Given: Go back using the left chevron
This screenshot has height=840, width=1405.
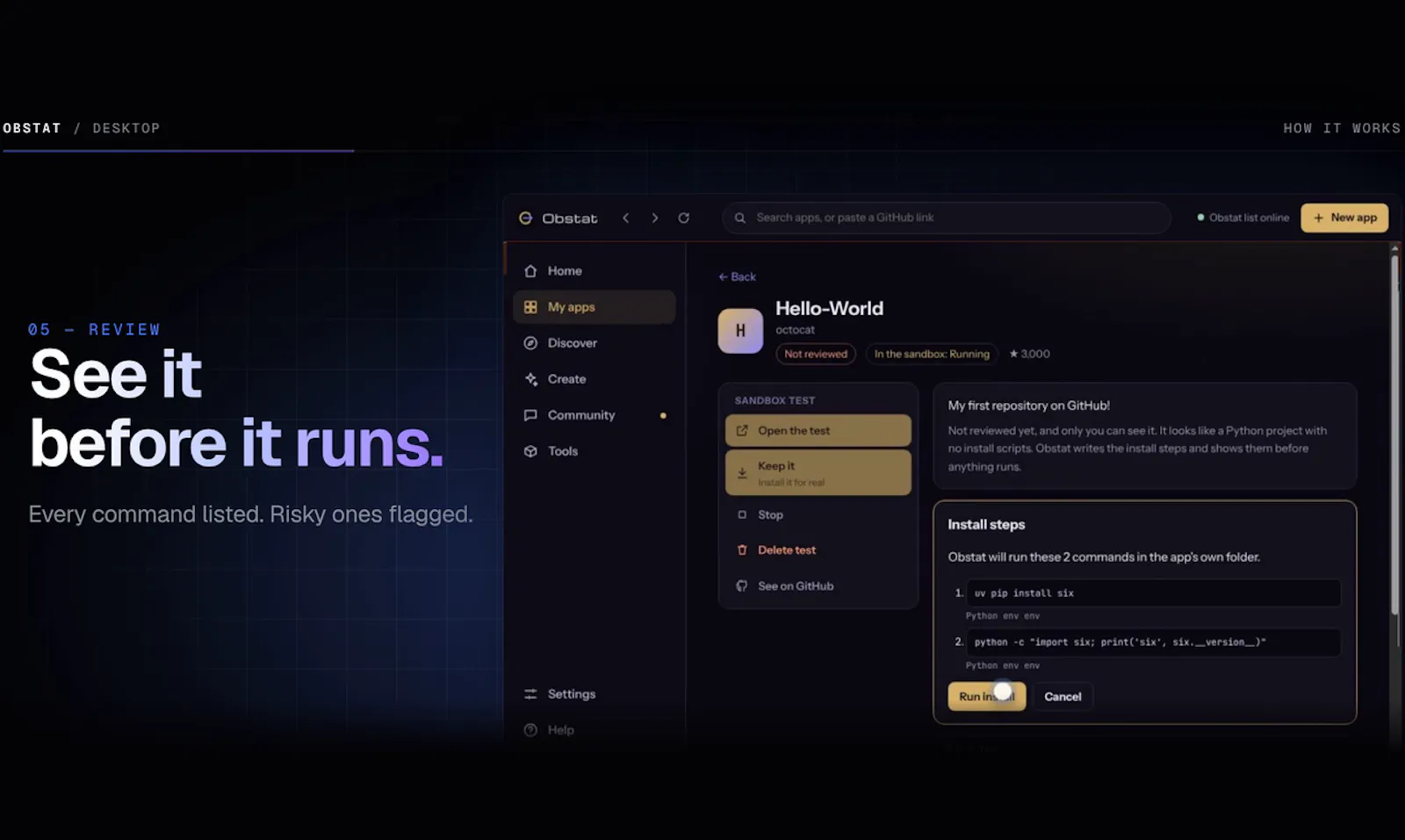Looking at the screenshot, I should (626, 218).
